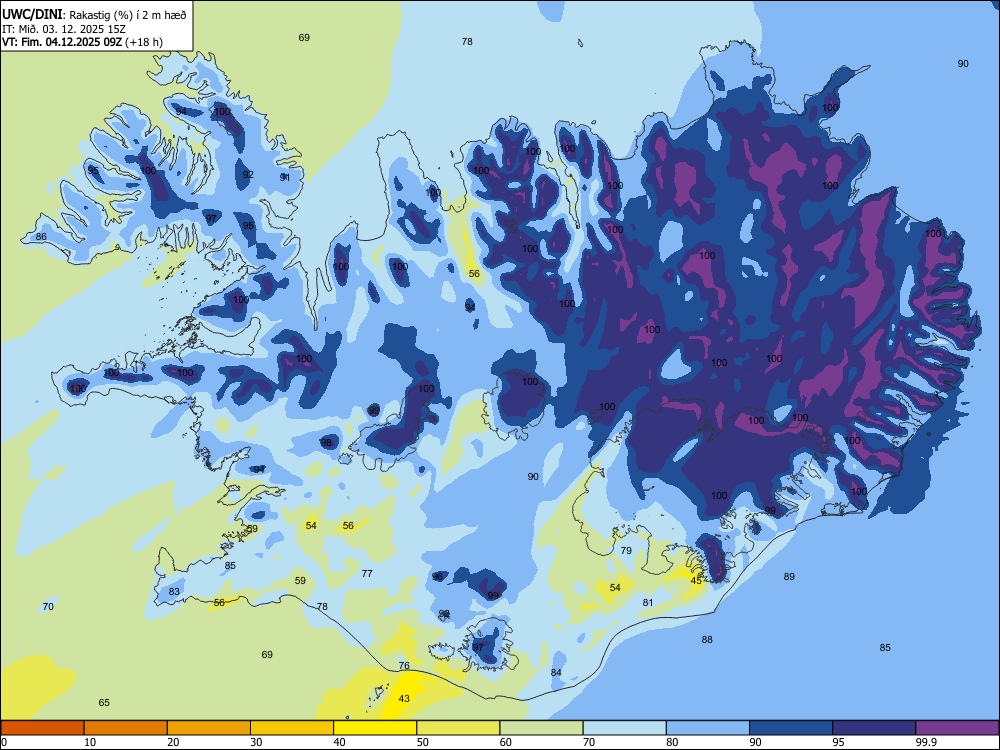Click the 30–40 amber legend swatch
The image size is (1000, 750).
pyautogui.click(x=292, y=728)
